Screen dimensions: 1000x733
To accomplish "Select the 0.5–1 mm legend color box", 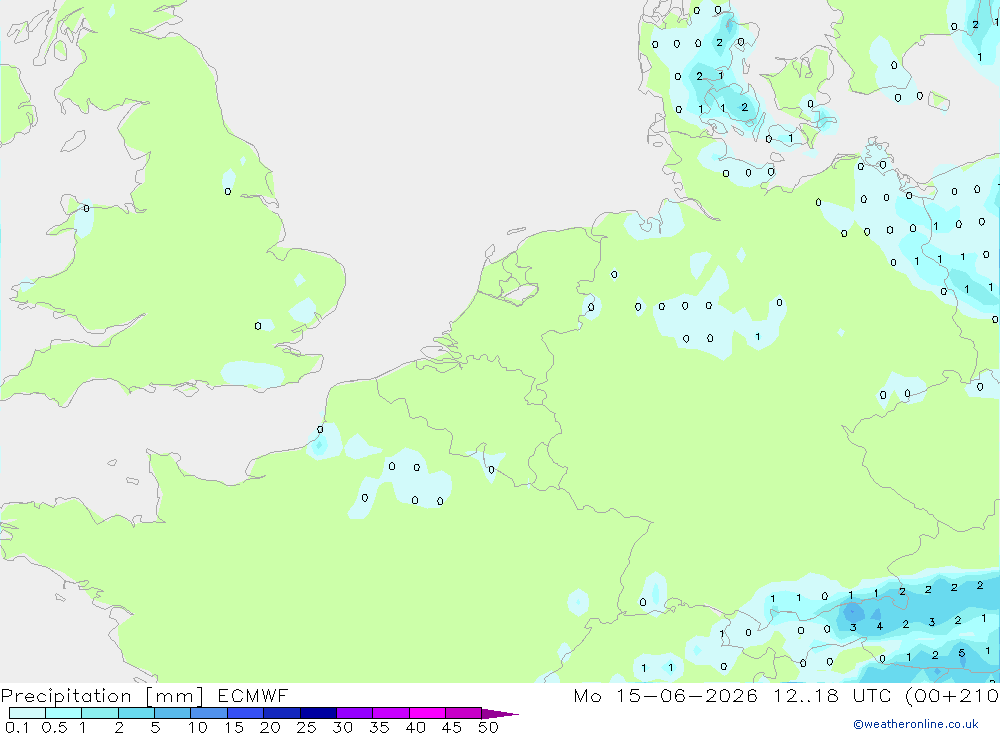I will tap(64, 713).
